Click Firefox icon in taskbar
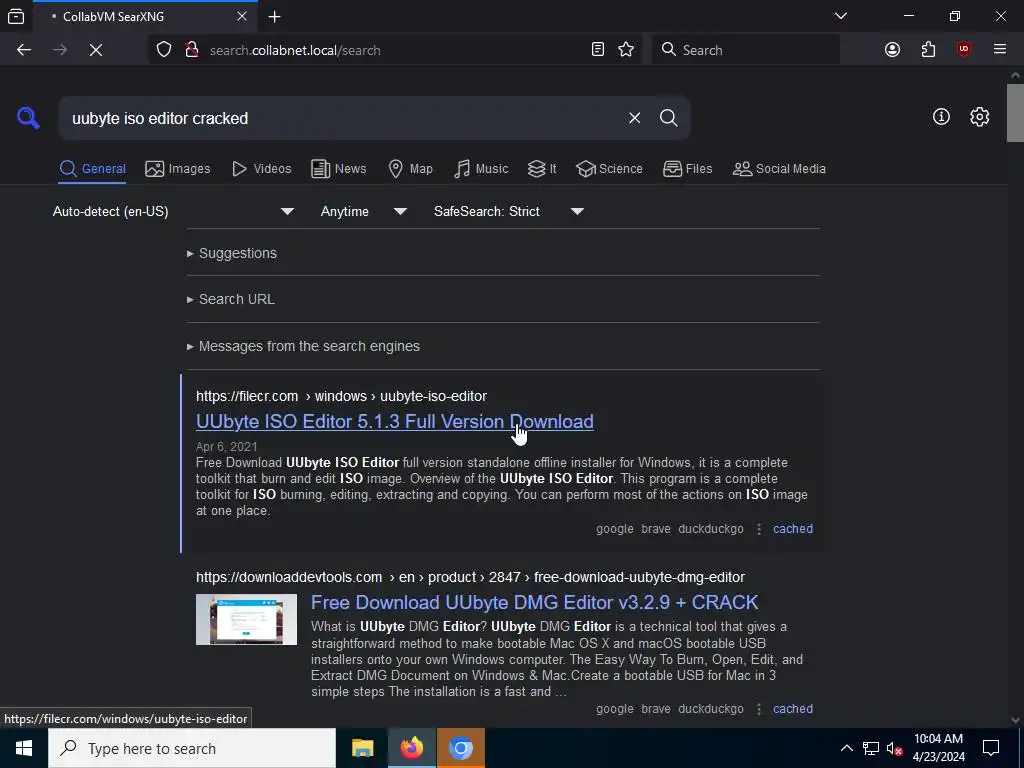 coord(411,748)
